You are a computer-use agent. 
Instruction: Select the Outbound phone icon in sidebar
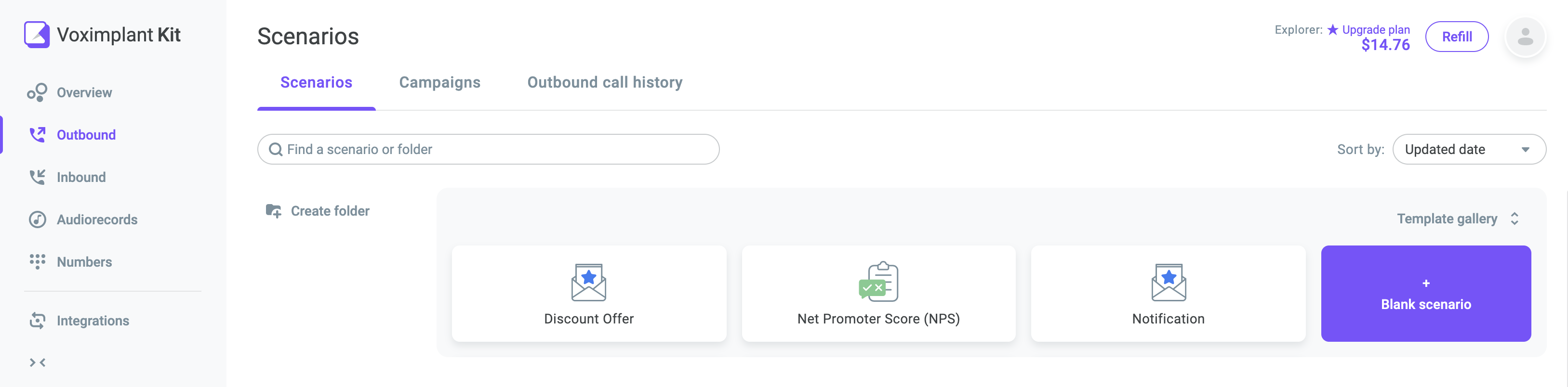point(37,134)
